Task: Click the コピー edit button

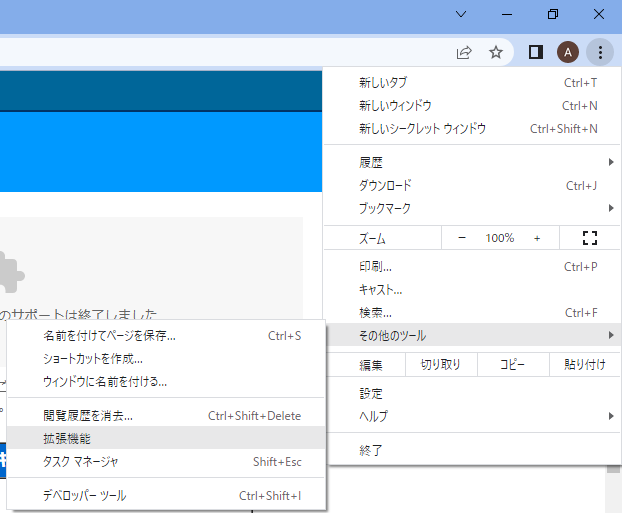Action: tap(513, 364)
